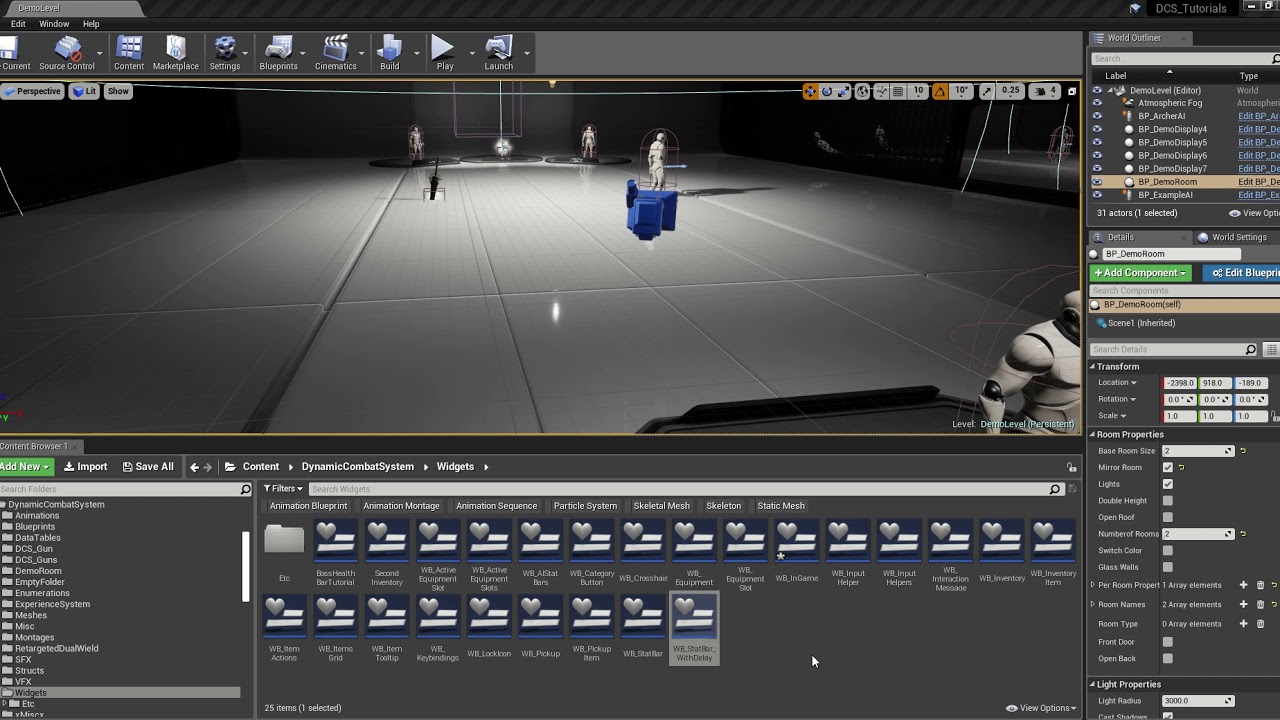
Task: Empty the Room Type array with trash icon
Action: coord(1260,623)
